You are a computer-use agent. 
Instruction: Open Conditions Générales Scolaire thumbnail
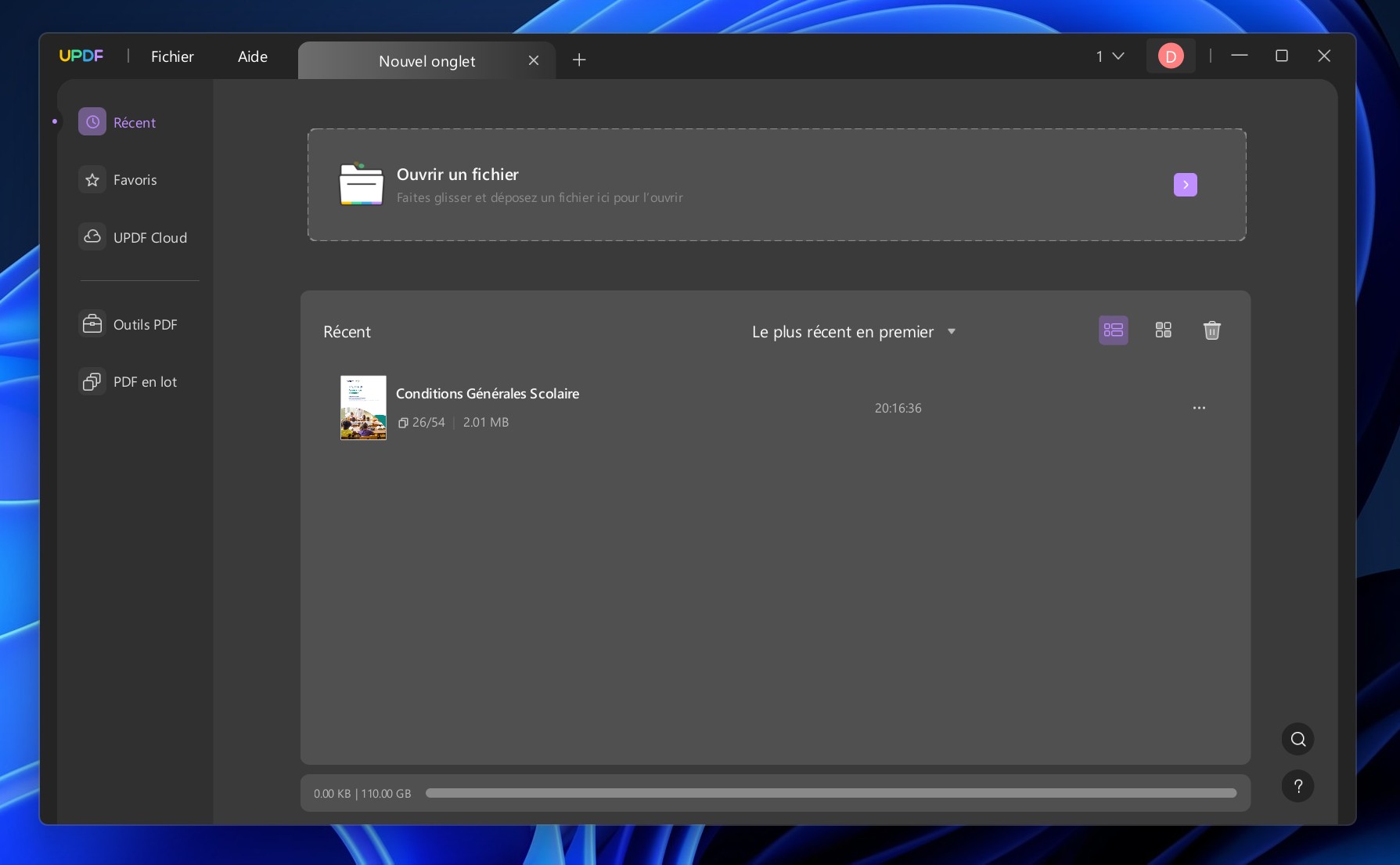(363, 408)
